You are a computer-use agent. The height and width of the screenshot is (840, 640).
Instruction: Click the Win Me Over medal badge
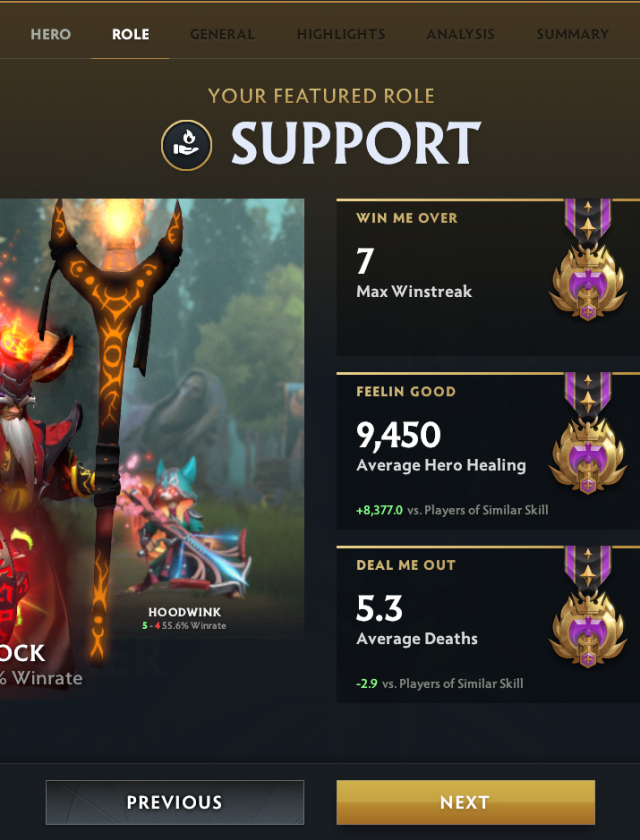[588, 260]
